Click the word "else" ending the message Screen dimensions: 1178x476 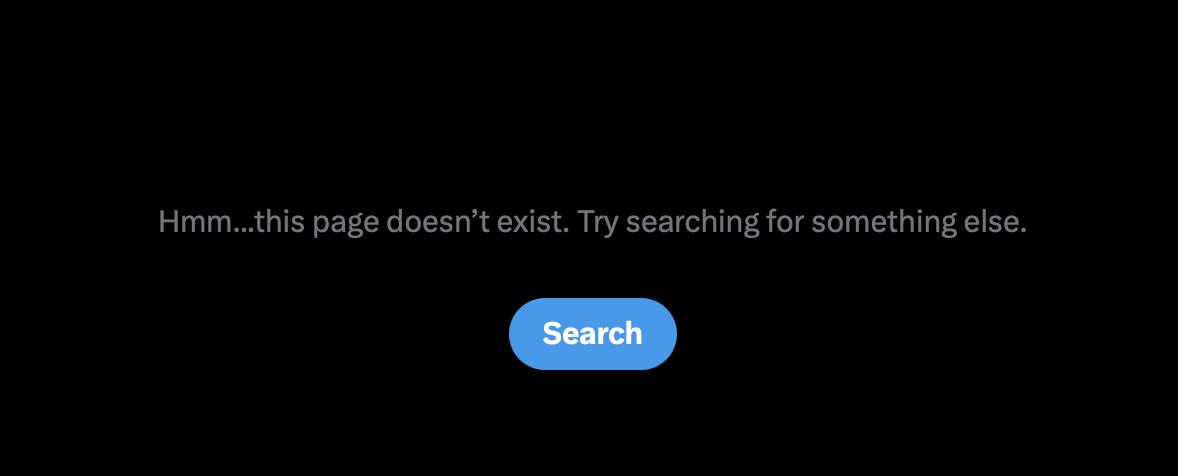[x=992, y=222]
